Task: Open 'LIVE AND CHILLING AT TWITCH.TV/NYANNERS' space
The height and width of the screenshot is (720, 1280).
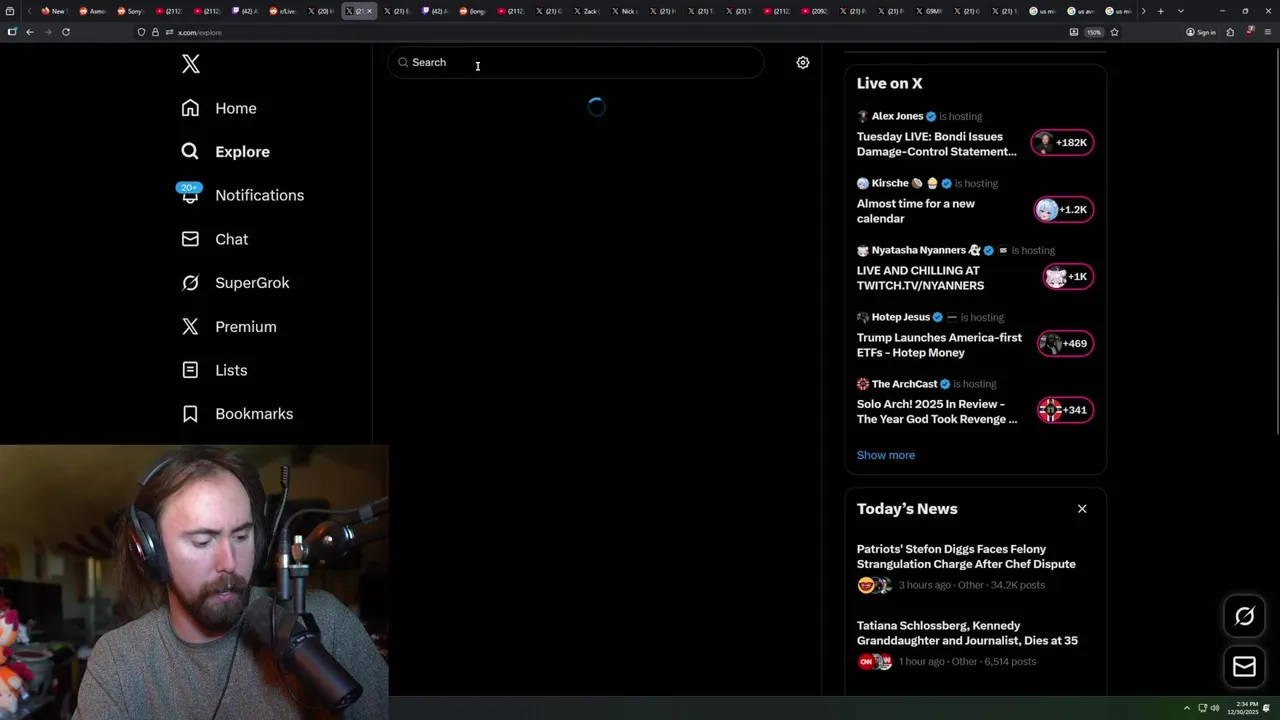Action: pos(920,278)
